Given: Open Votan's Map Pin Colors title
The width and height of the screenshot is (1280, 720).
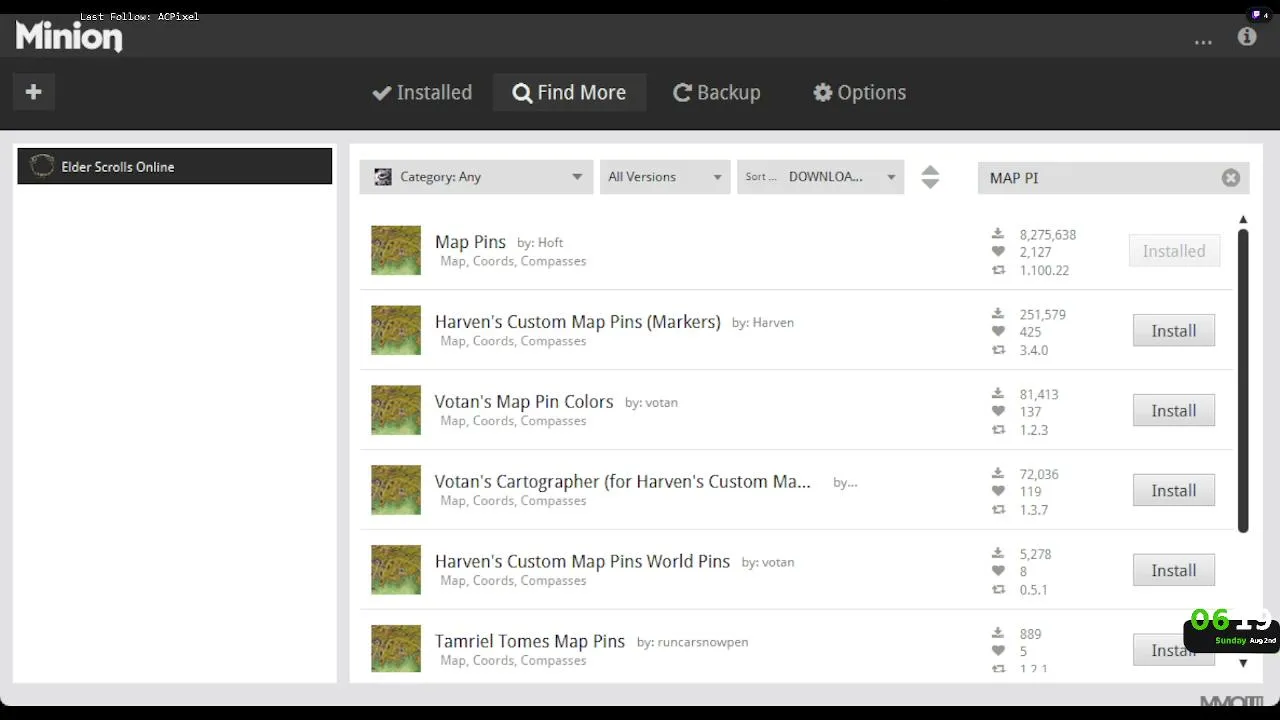Looking at the screenshot, I should [524, 402].
